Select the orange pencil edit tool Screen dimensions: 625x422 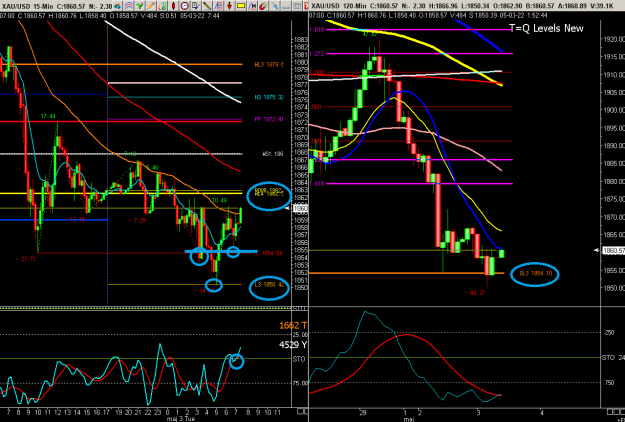[x=151, y=6]
